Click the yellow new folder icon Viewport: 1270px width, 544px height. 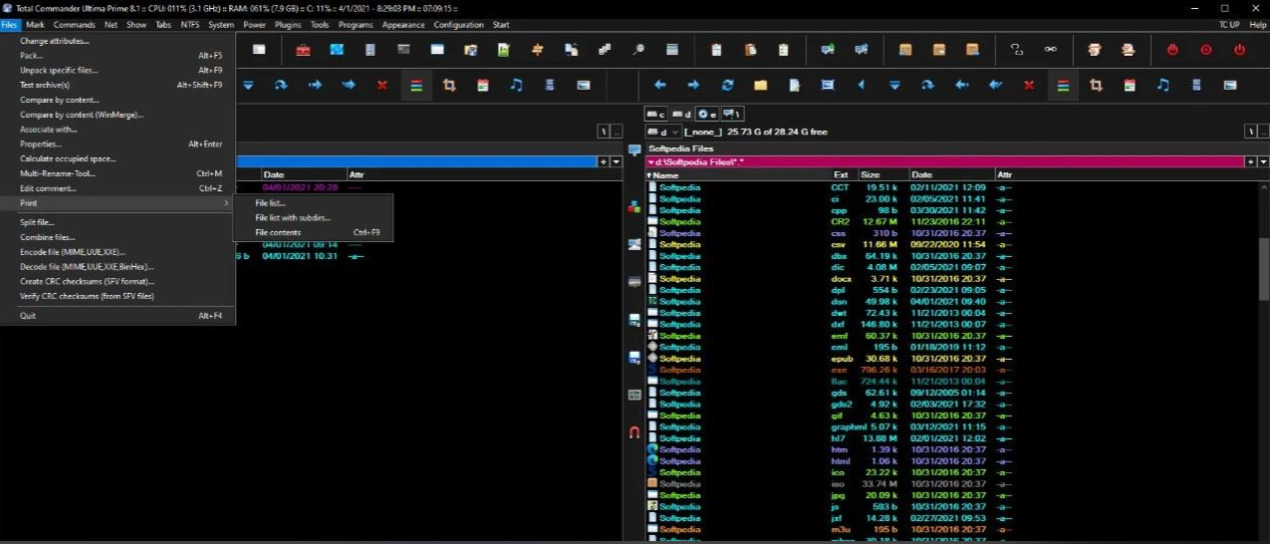(760, 85)
